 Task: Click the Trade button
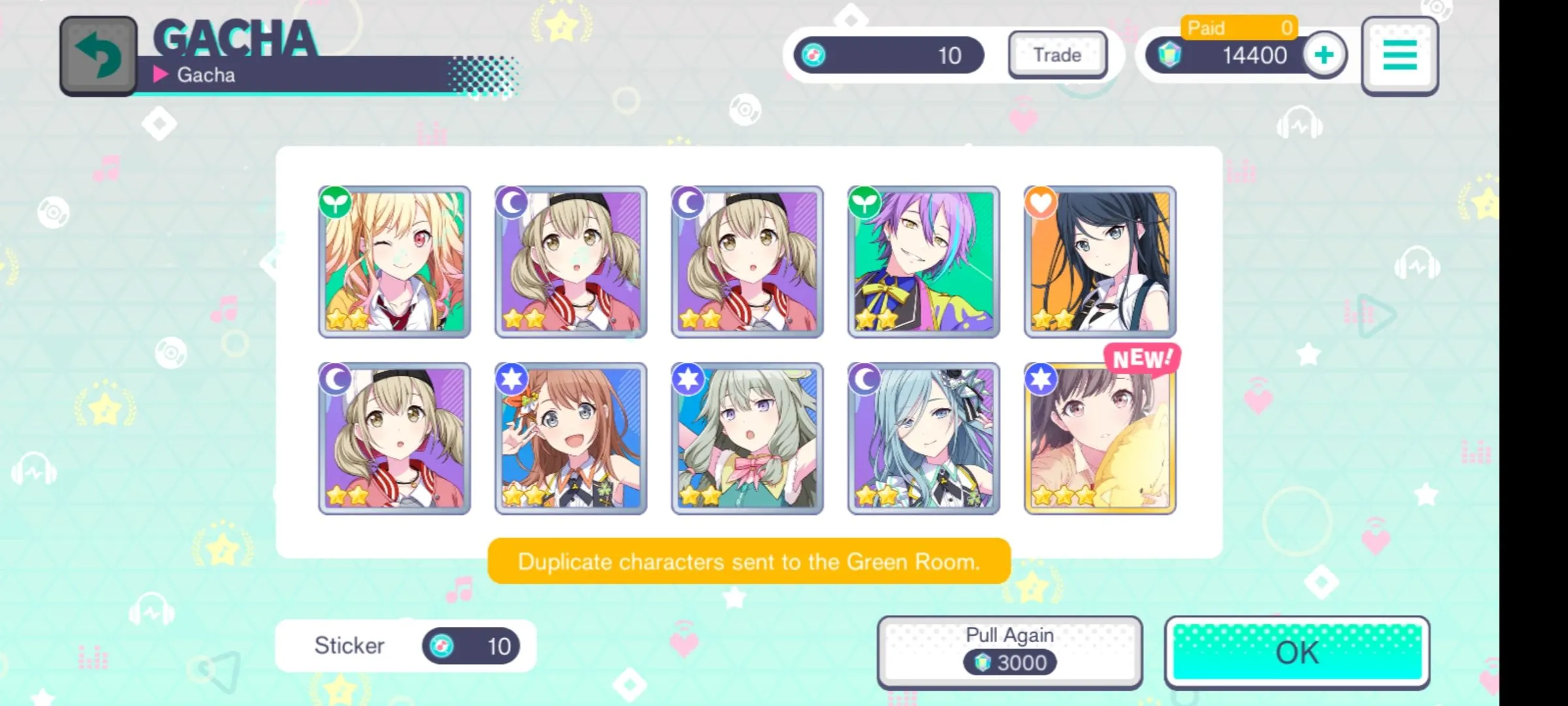[x=1057, y=55]
